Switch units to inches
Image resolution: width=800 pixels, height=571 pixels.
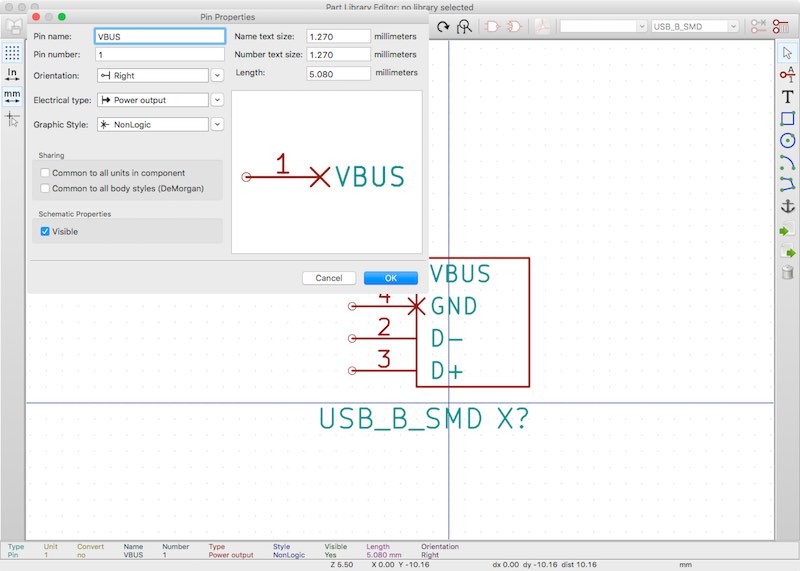pyautogui.click(x=12, y=75)
